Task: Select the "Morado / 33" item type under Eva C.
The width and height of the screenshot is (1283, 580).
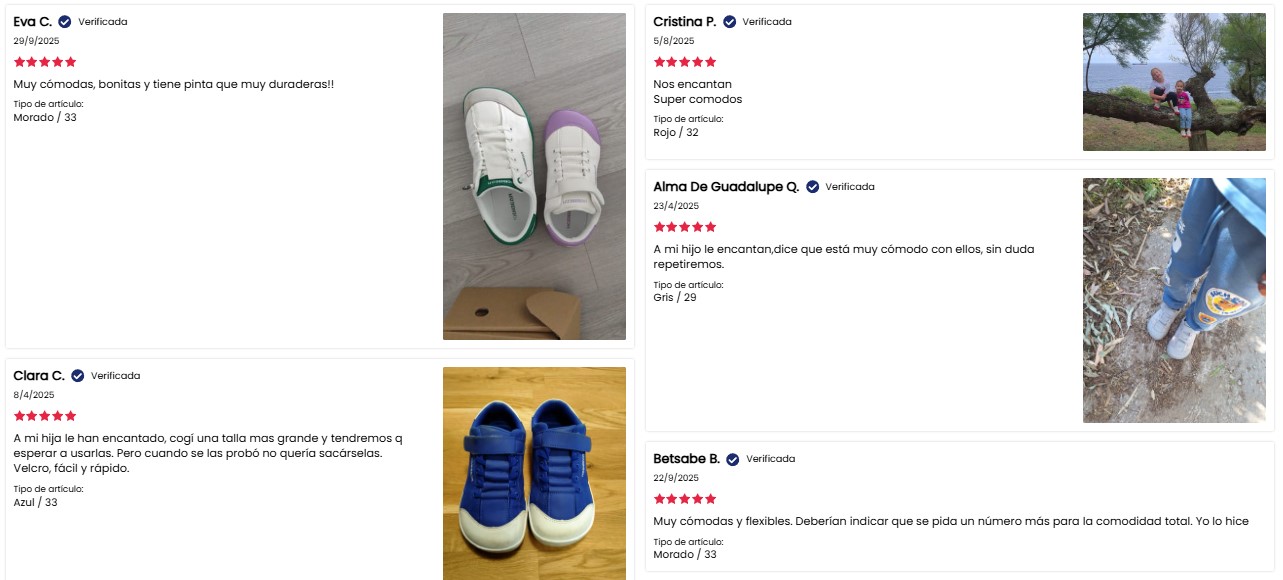Action: click(x=45, y=117)
